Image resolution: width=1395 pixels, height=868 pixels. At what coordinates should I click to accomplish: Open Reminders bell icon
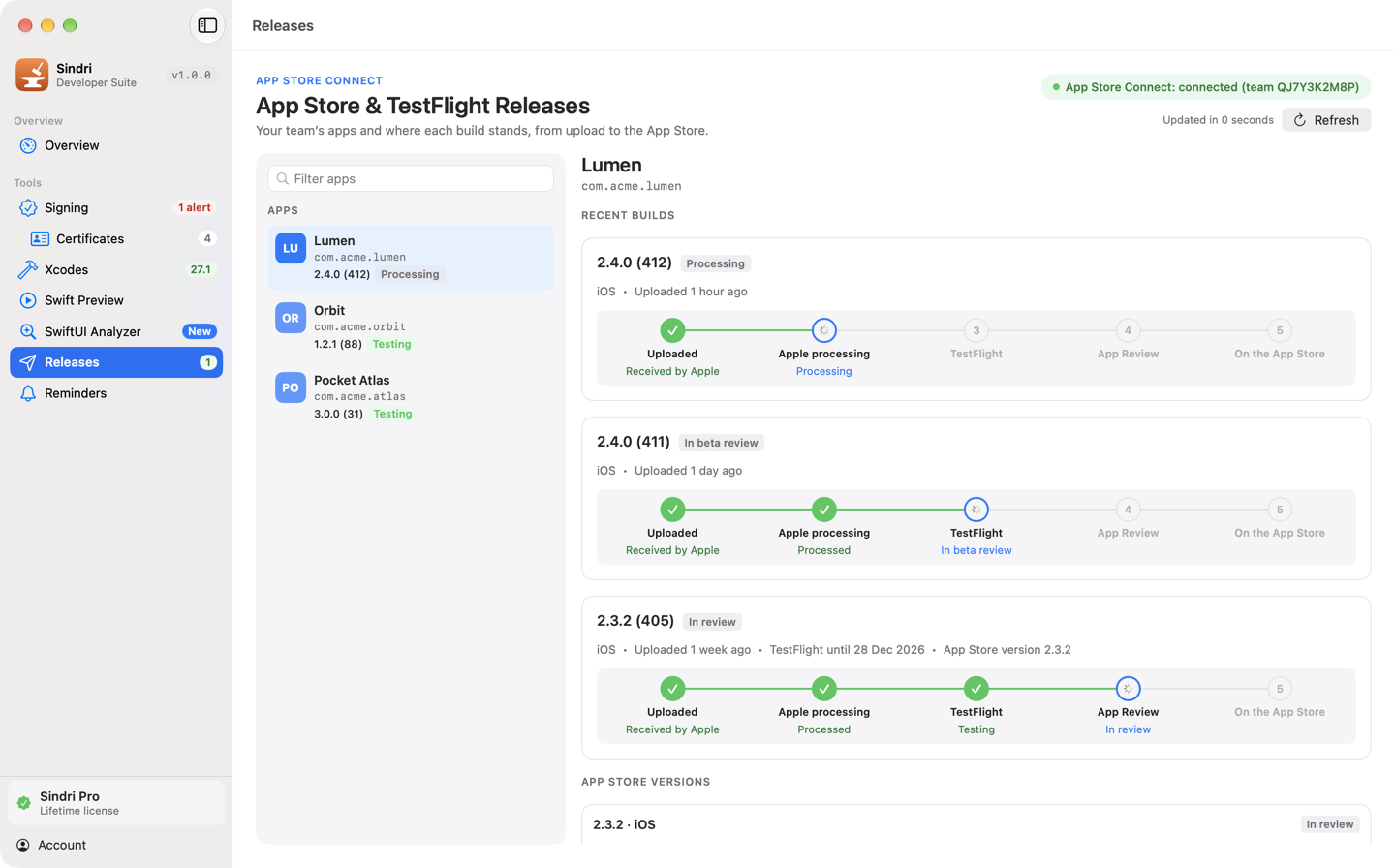28,393
